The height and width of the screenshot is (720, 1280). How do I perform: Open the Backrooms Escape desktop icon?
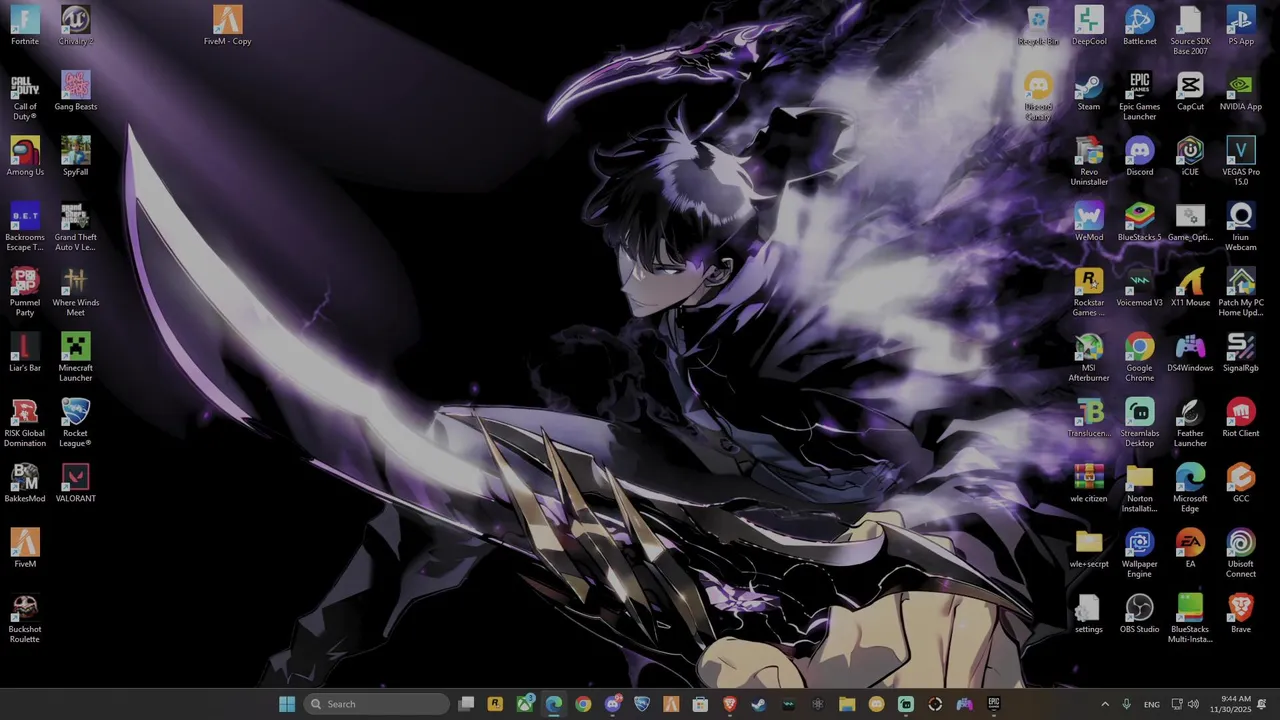pyautogui.click(x=25, y=226)
